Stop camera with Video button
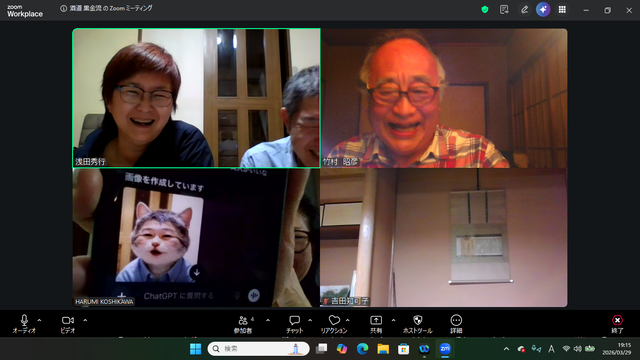This screenshot has width=640, height=360. (x=68, y=324)
